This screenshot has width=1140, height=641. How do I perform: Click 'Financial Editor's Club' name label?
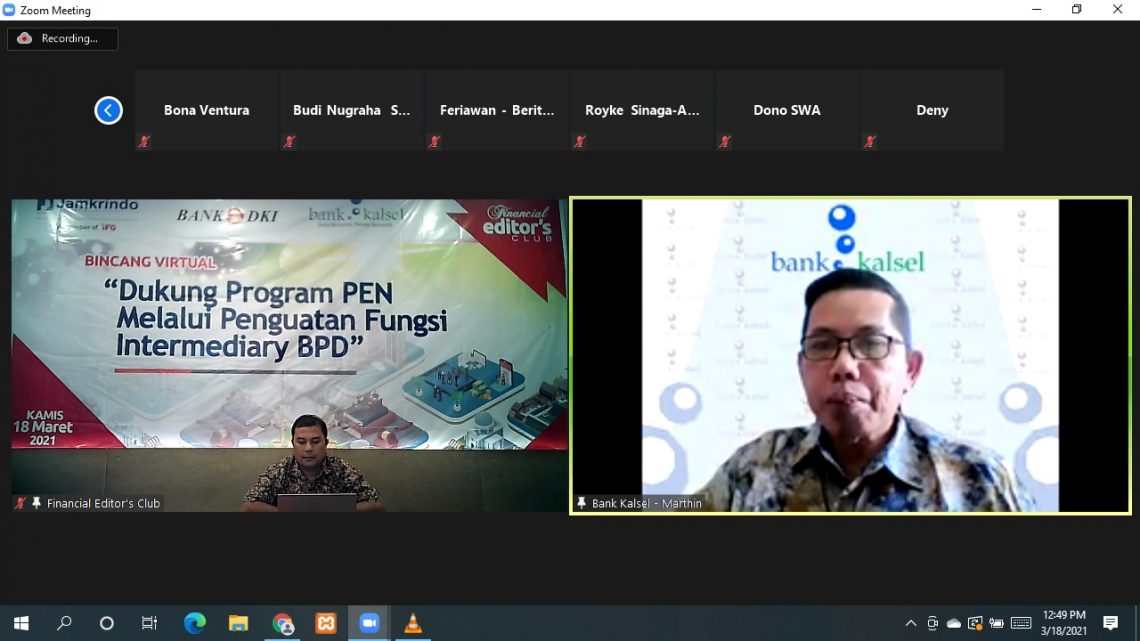point(103,503)
